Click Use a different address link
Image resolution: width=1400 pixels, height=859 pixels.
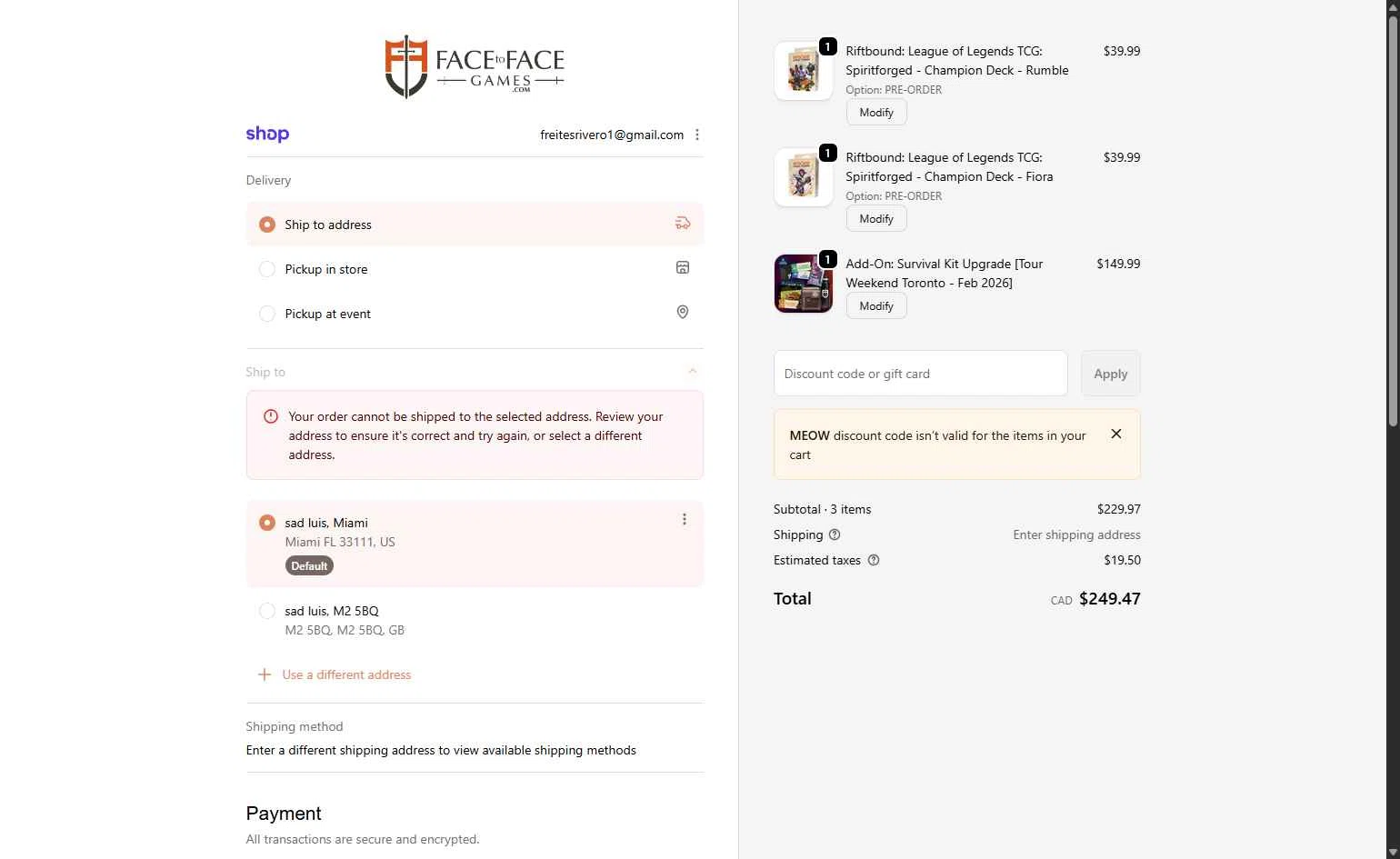point(346,674)
